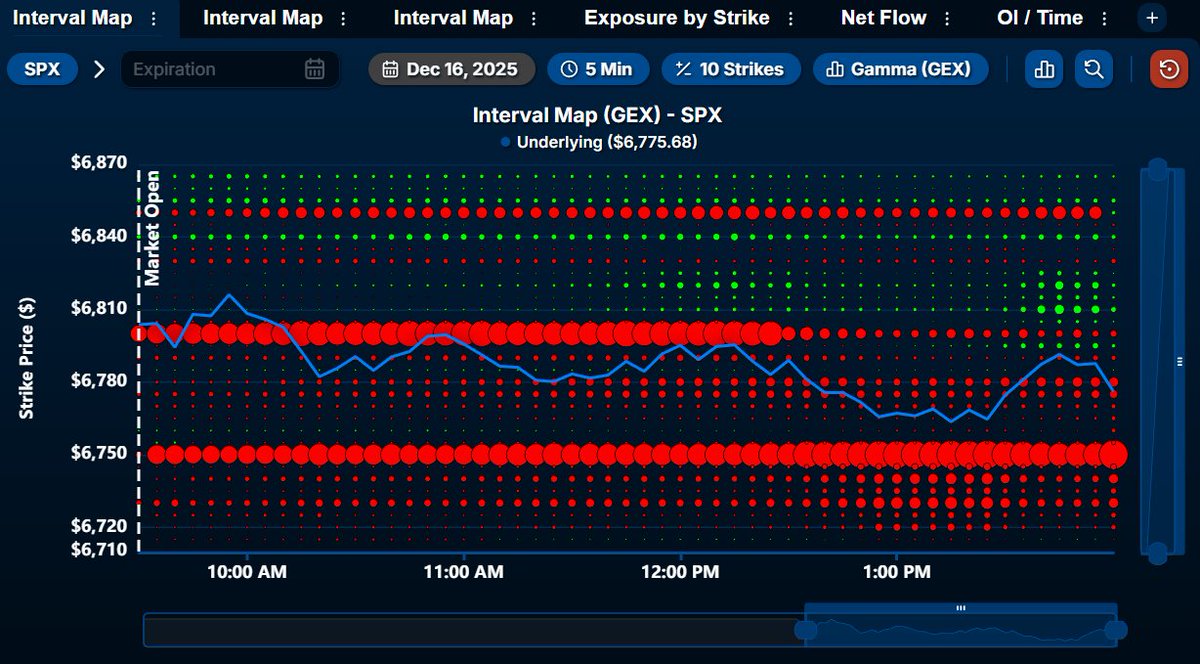Click the Expiration input field
1200x664 pixels.
pyautogui.click(x=229, y=69)
